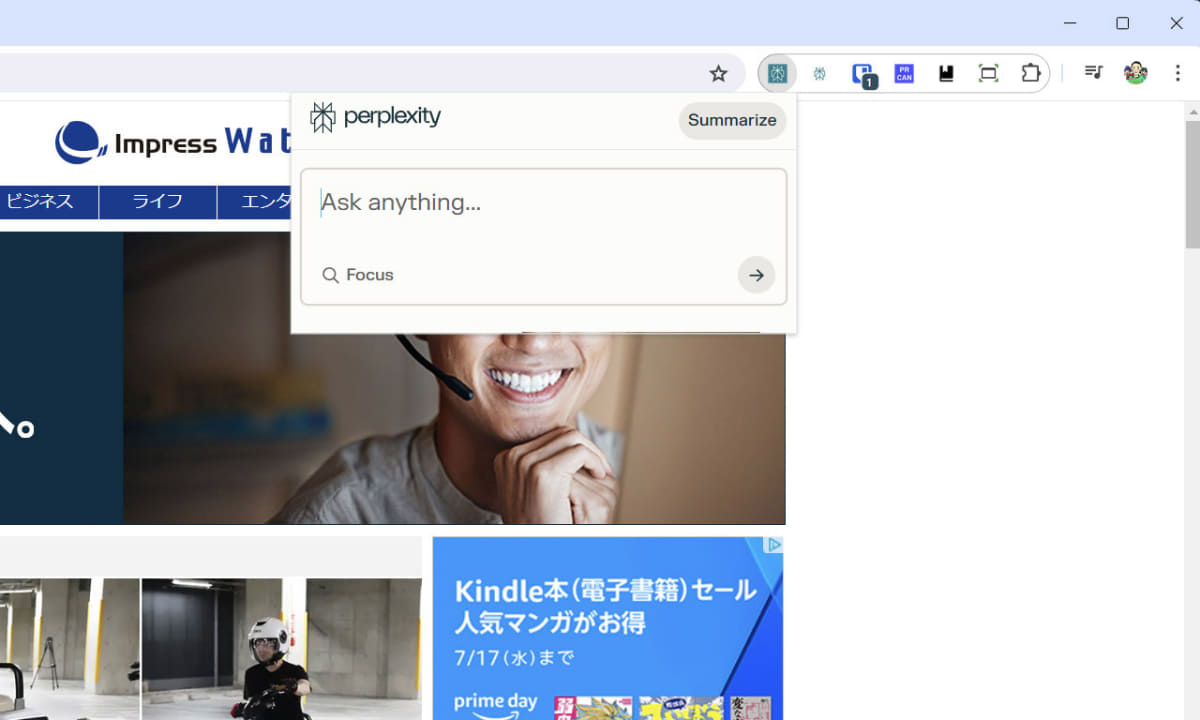Screen dimensions: 1200x720
Task: Submit via the arrow button in Perplexity
Action: point(756,275)
